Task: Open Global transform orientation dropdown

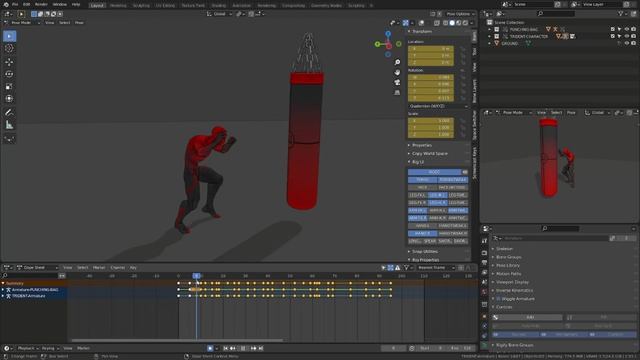Action: (x=219, y=14)
